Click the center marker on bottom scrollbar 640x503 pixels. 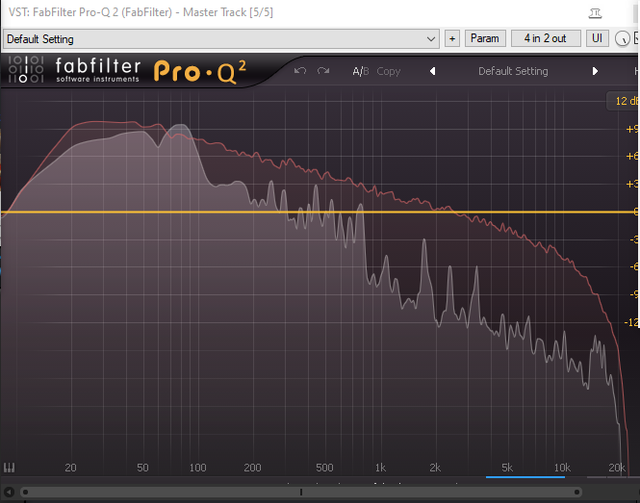click(x=301, y=492)
